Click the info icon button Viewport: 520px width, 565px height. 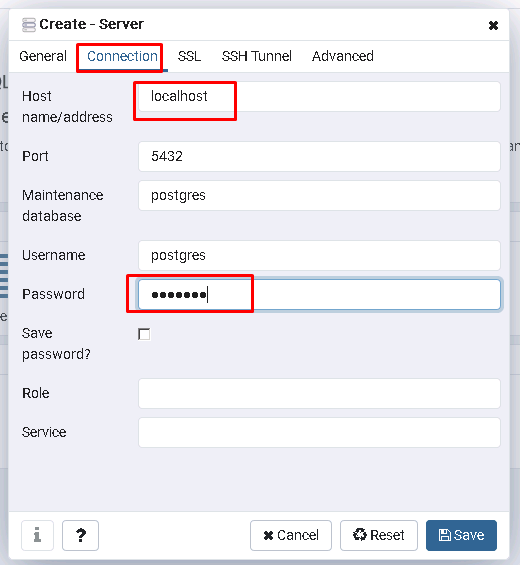(37, 535)
